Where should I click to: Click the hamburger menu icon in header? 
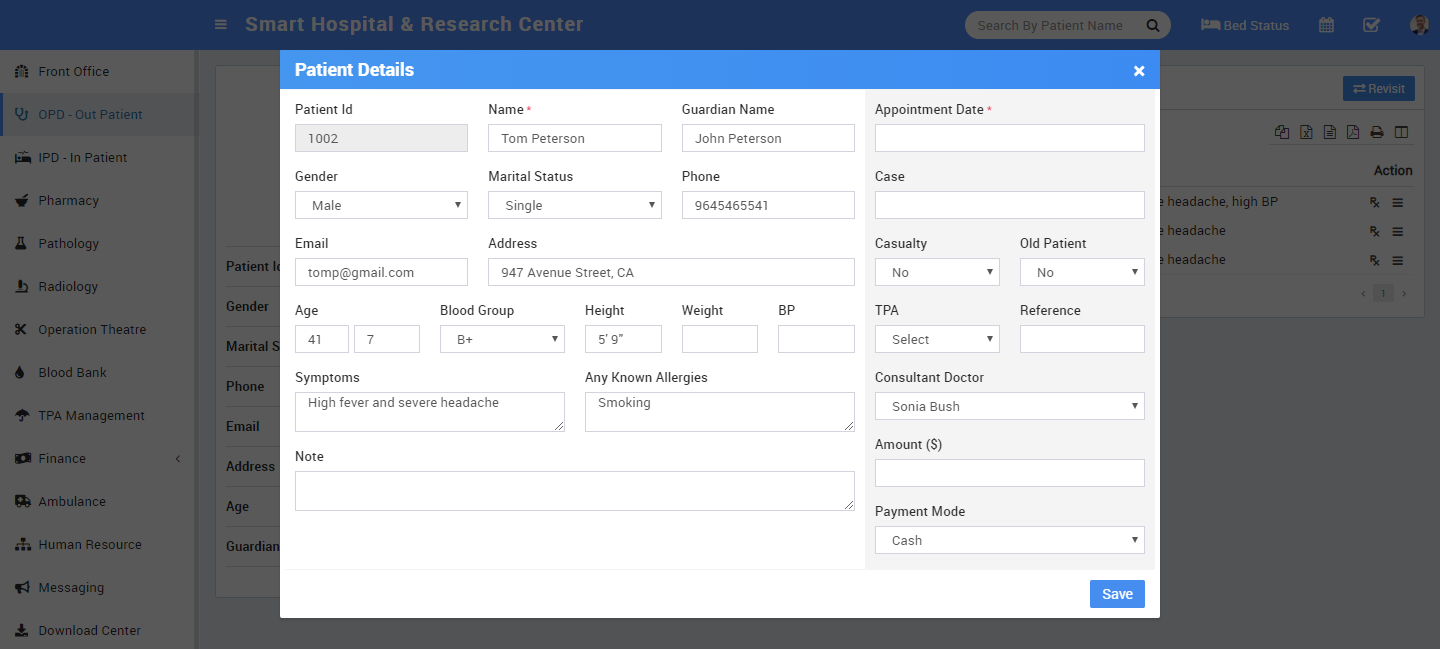click(x=221, y=25)
